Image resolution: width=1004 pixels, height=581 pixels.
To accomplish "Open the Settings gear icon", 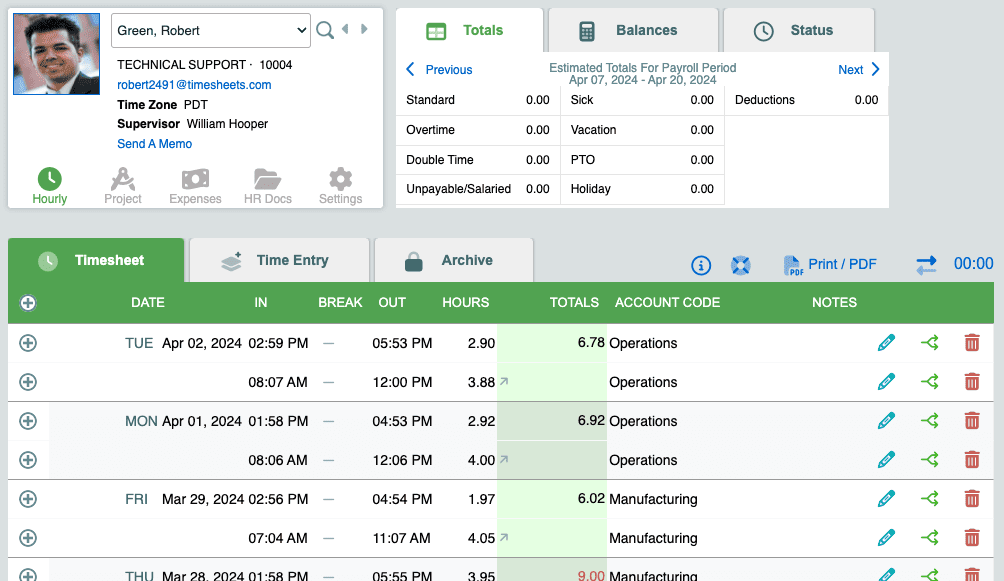I will (x=339, y=178).
